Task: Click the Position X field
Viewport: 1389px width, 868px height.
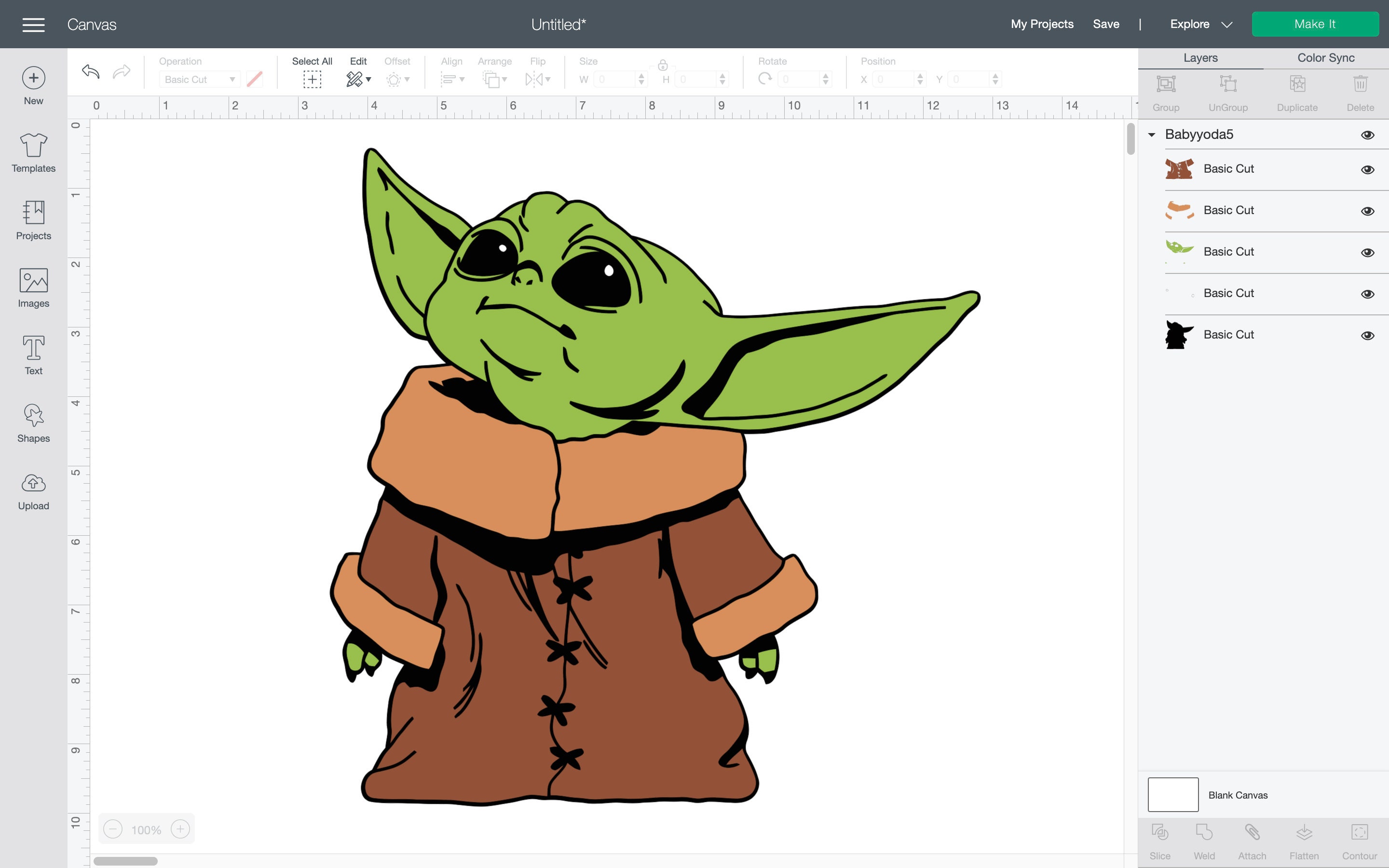Action: [899, 79]
